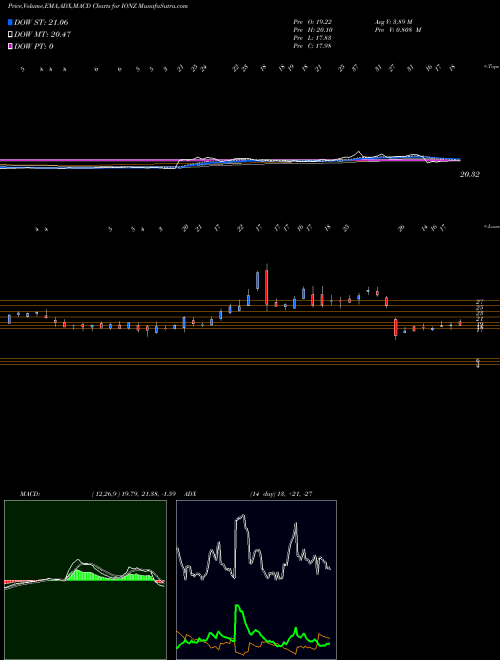500x660 pixels.
Task: Click the magenta DOW PT legend swatch
Action: click(x=10, y=46)
